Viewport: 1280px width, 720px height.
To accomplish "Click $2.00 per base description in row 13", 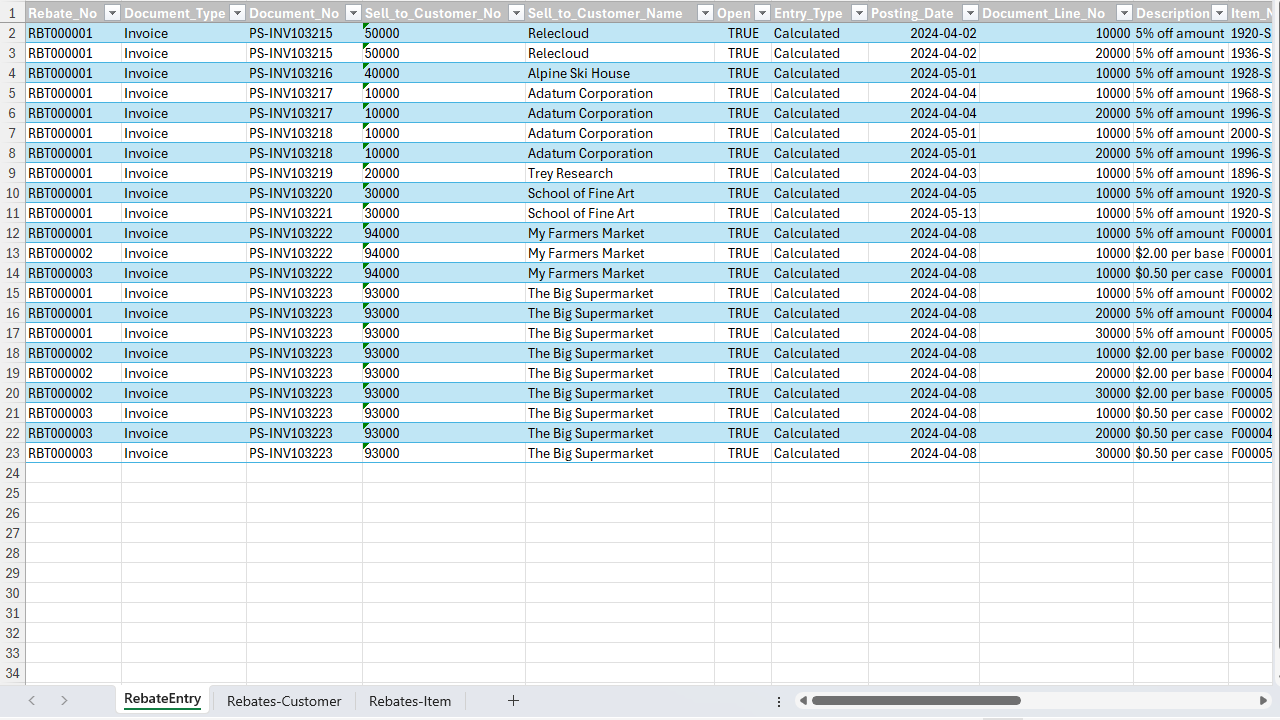I will (1180, 253).
